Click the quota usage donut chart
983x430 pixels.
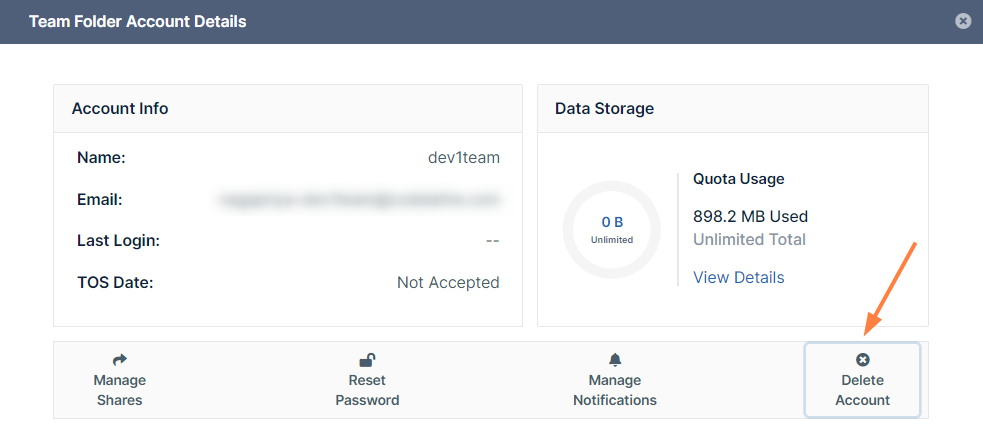click(x=612, y=229)
